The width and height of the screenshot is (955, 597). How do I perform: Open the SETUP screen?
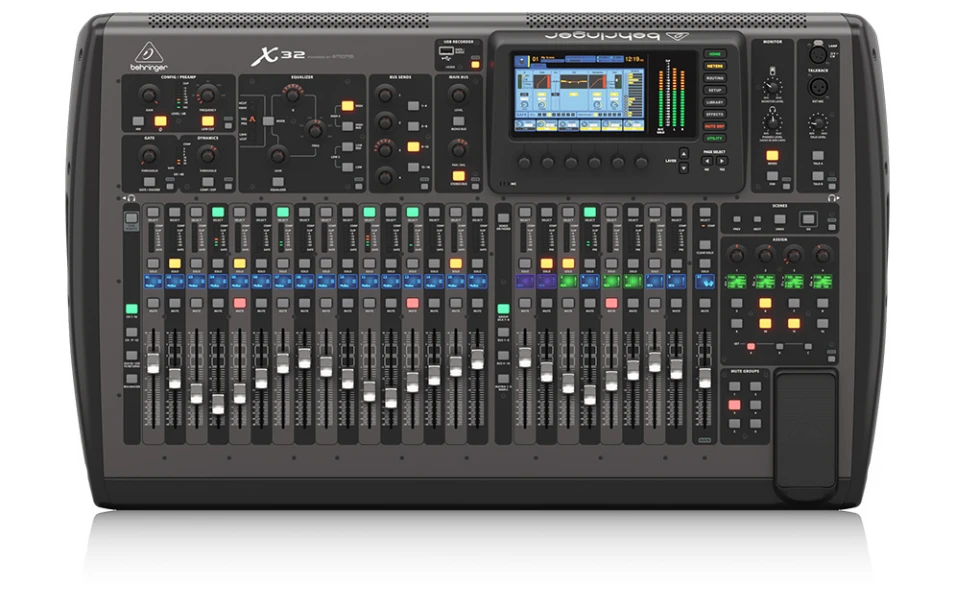tap(714, 90)
